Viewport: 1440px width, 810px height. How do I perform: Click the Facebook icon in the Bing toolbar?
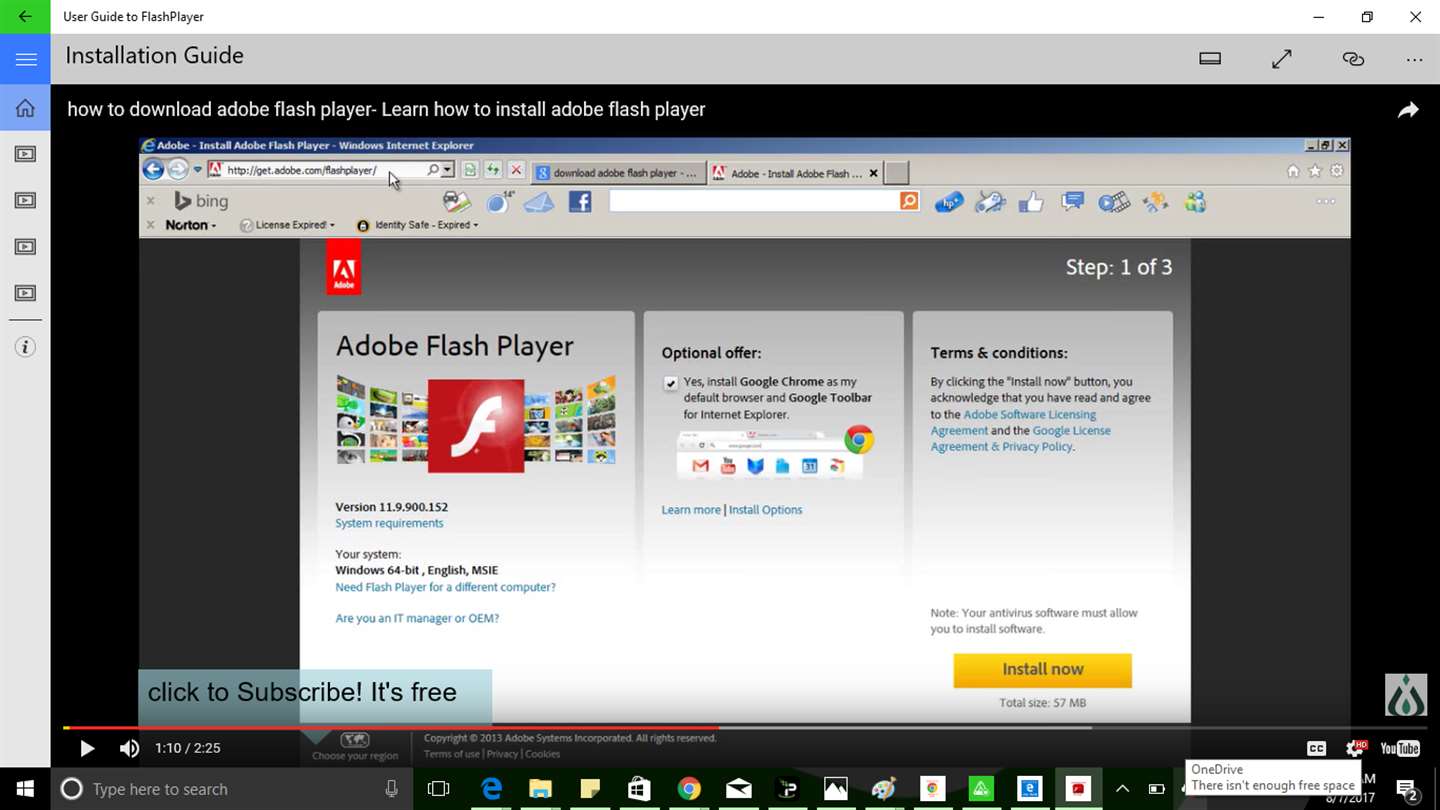point(580,202)
